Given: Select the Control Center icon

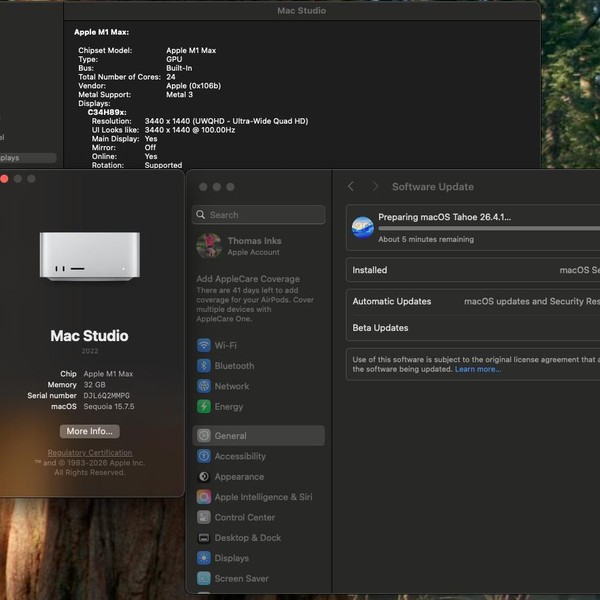Looking at the screenshot, I should click(204, 517).
